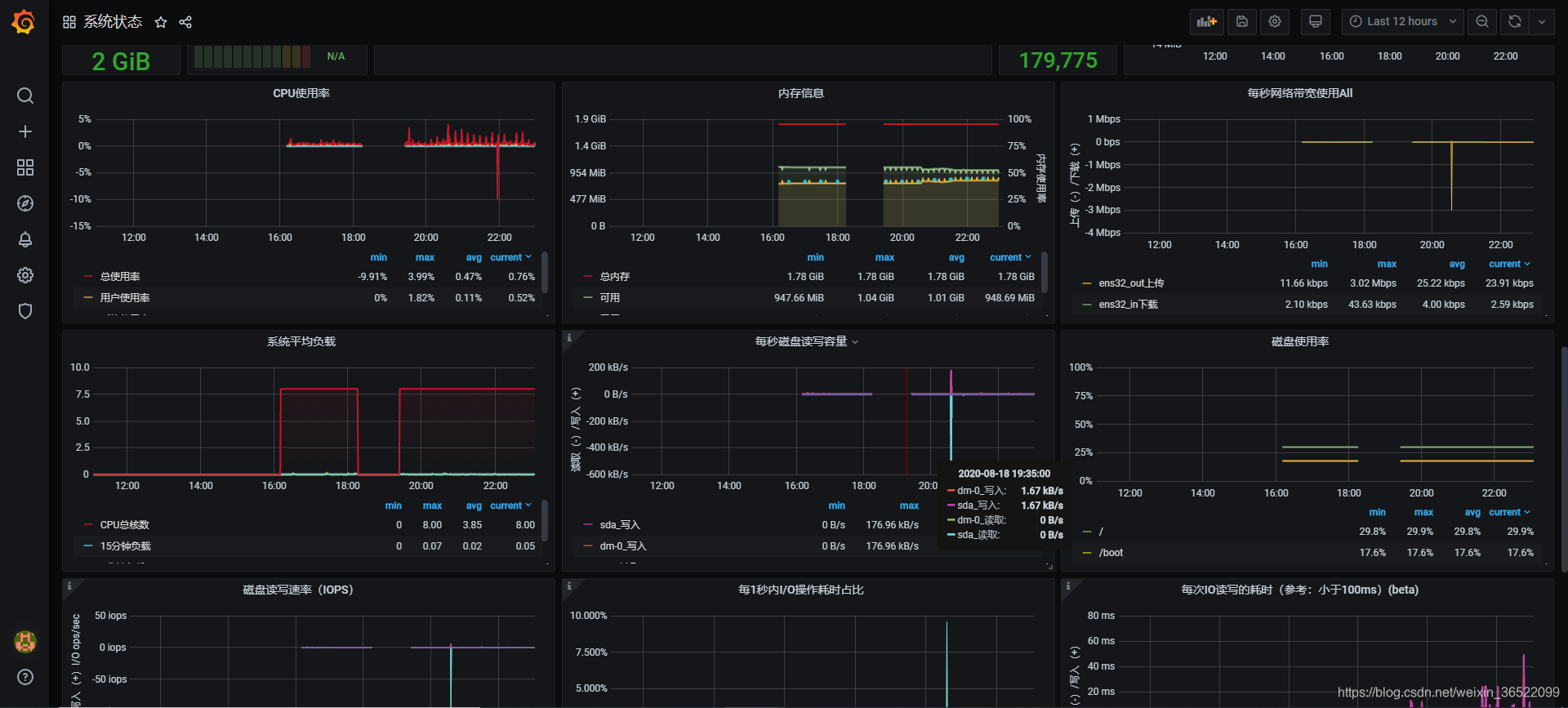The width and height of the screenshot is (1568, 708).
Task: Open the refresh interval dropdown arrow
Action: (x=1541, y=22)
